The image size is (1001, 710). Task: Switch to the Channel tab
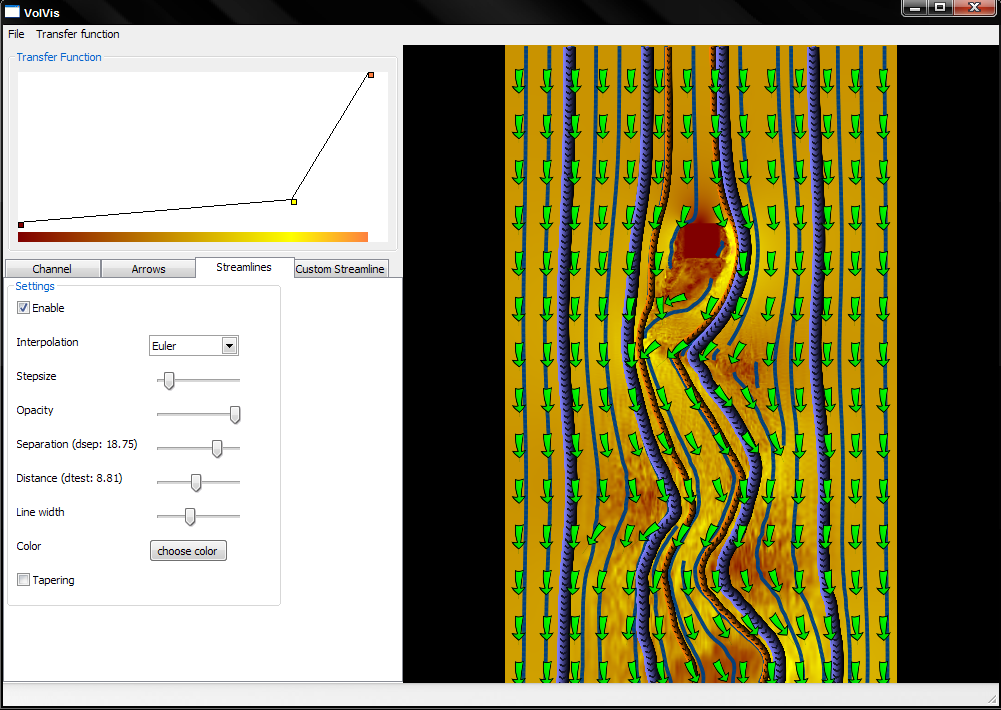point(52,269)
